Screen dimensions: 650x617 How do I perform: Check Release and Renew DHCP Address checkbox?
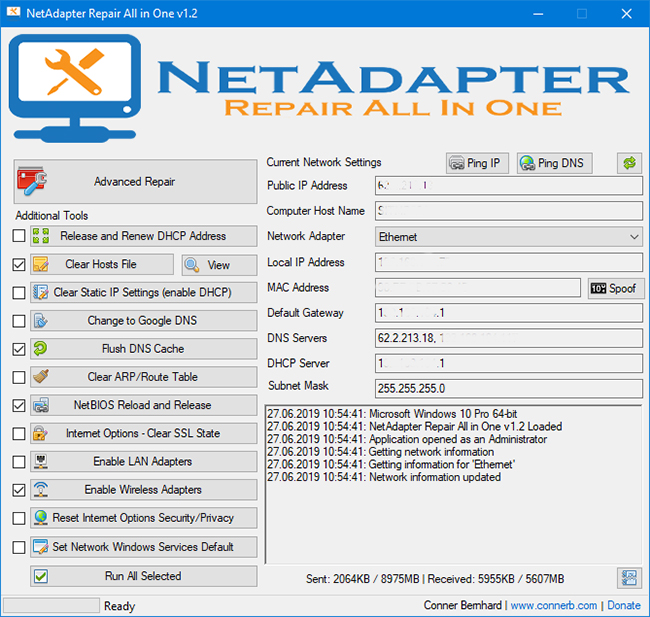point(19,236)
